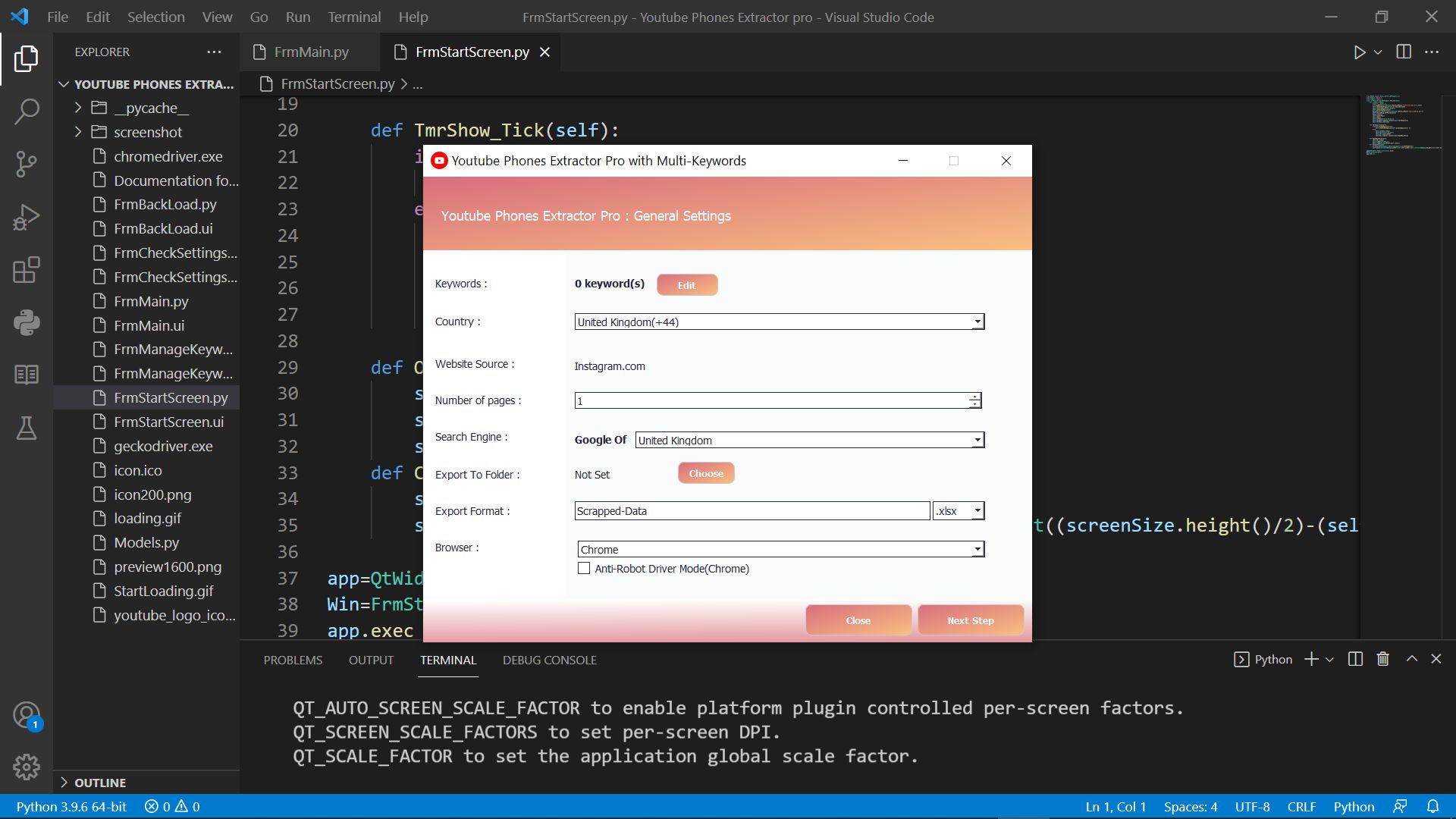Viewport: 1456px width, 819px height.
Task: Close the FrmStartScreen.py tab
Action: 544,52
